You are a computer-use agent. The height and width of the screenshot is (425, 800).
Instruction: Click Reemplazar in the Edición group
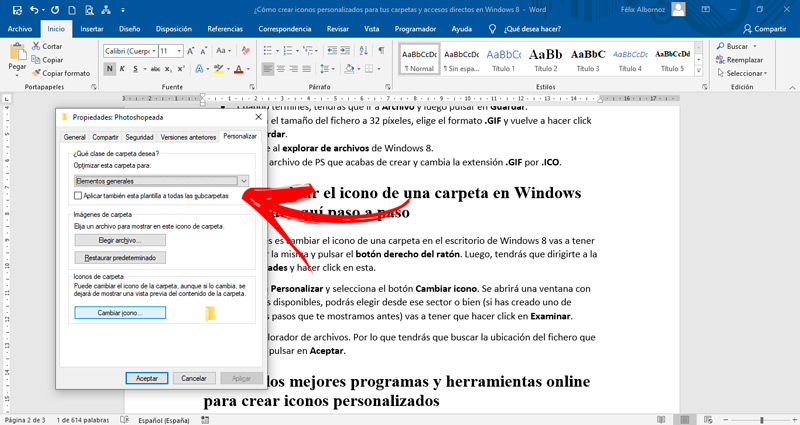coord(739,60)
